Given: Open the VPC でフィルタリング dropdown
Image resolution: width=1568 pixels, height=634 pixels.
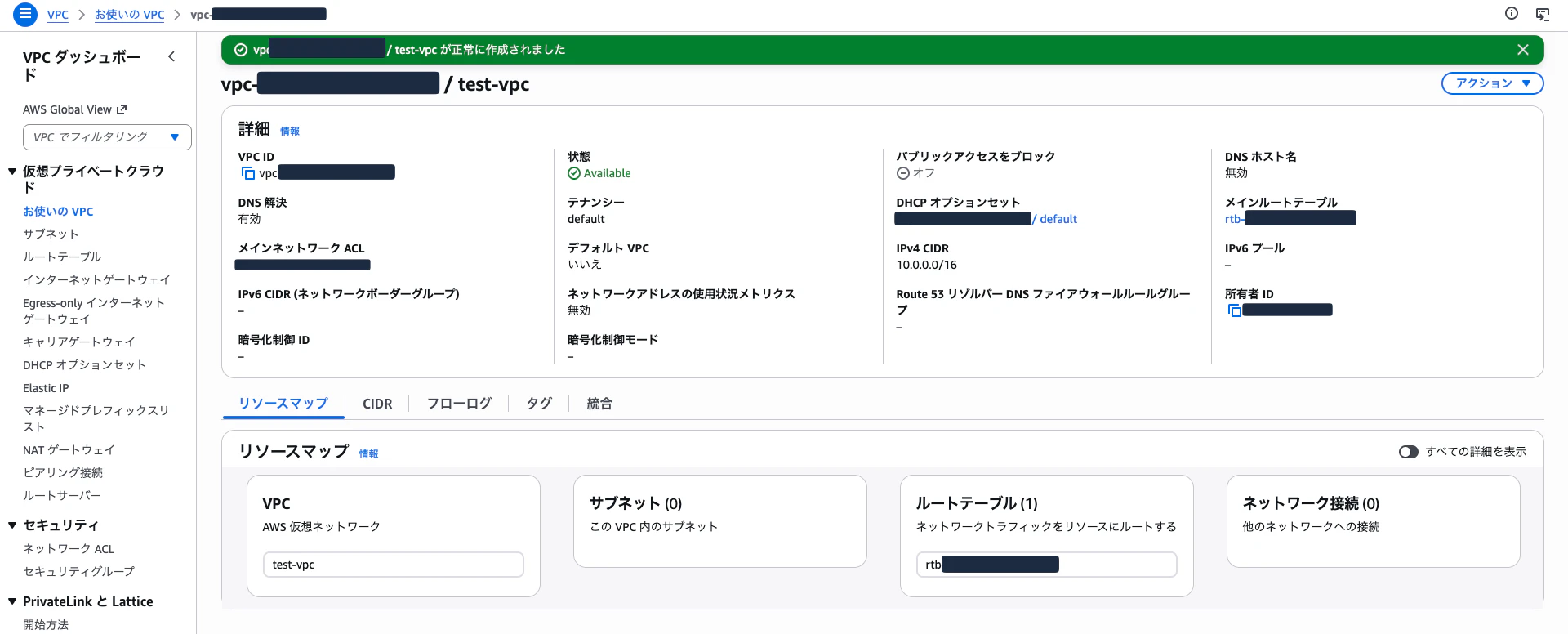Looking at the screenshot, I should tap(107, 137).
